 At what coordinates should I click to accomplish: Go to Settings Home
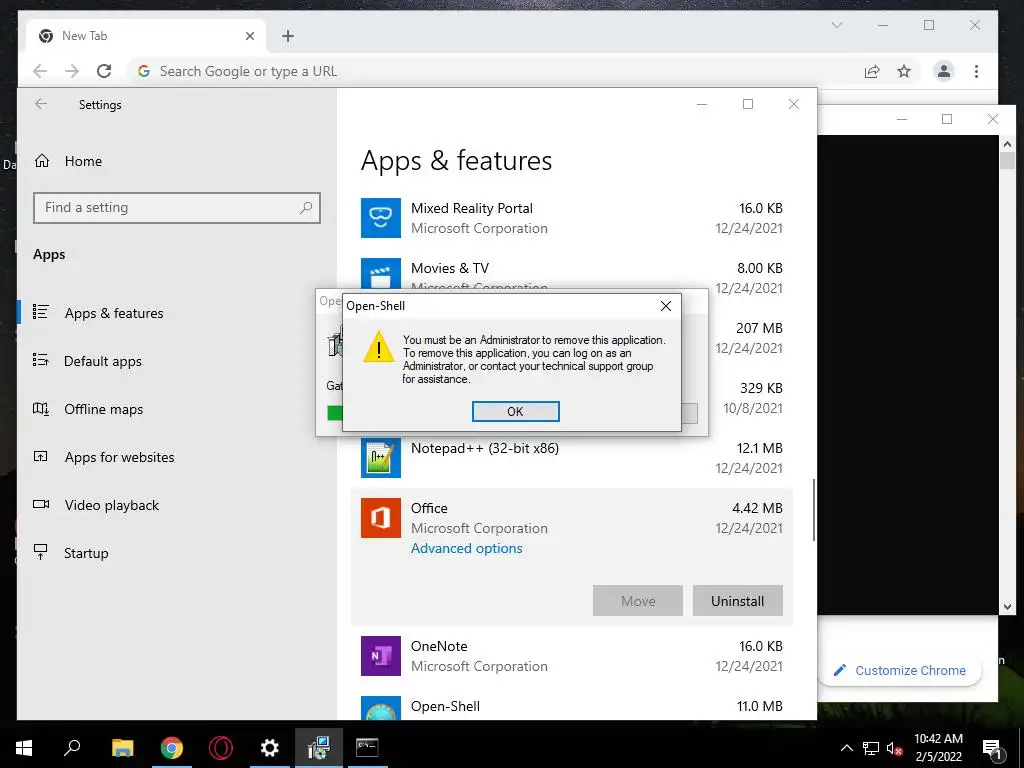(83, 161)
